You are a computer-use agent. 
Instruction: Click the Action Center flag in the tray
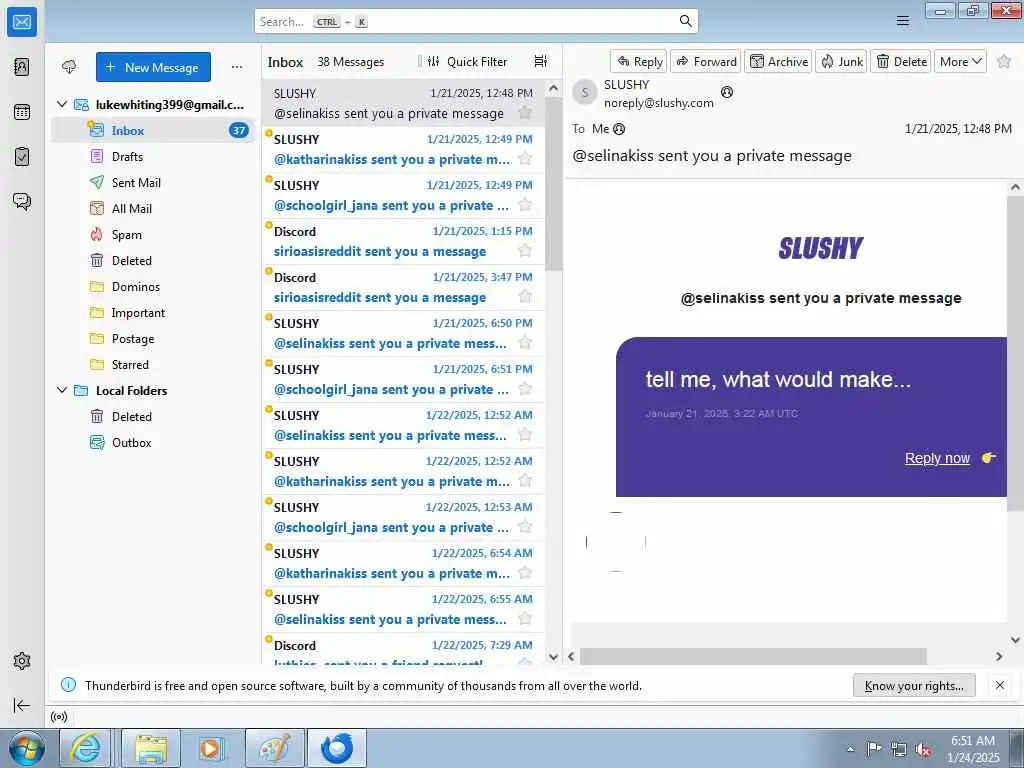874,749
